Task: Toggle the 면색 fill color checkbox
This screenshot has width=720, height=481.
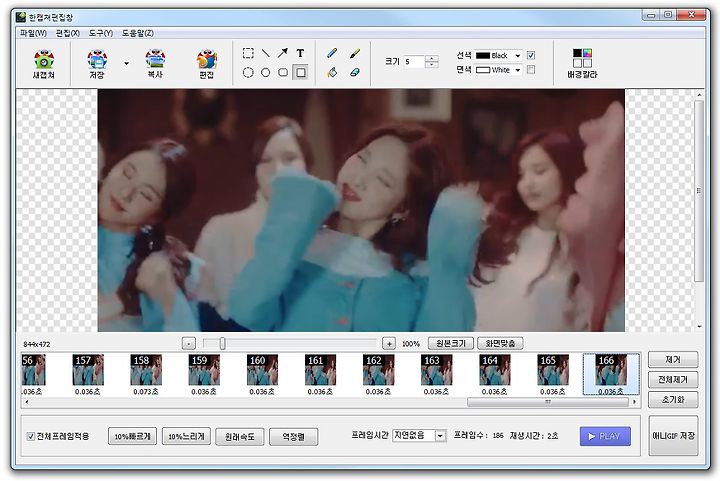Action: point(531,70)
